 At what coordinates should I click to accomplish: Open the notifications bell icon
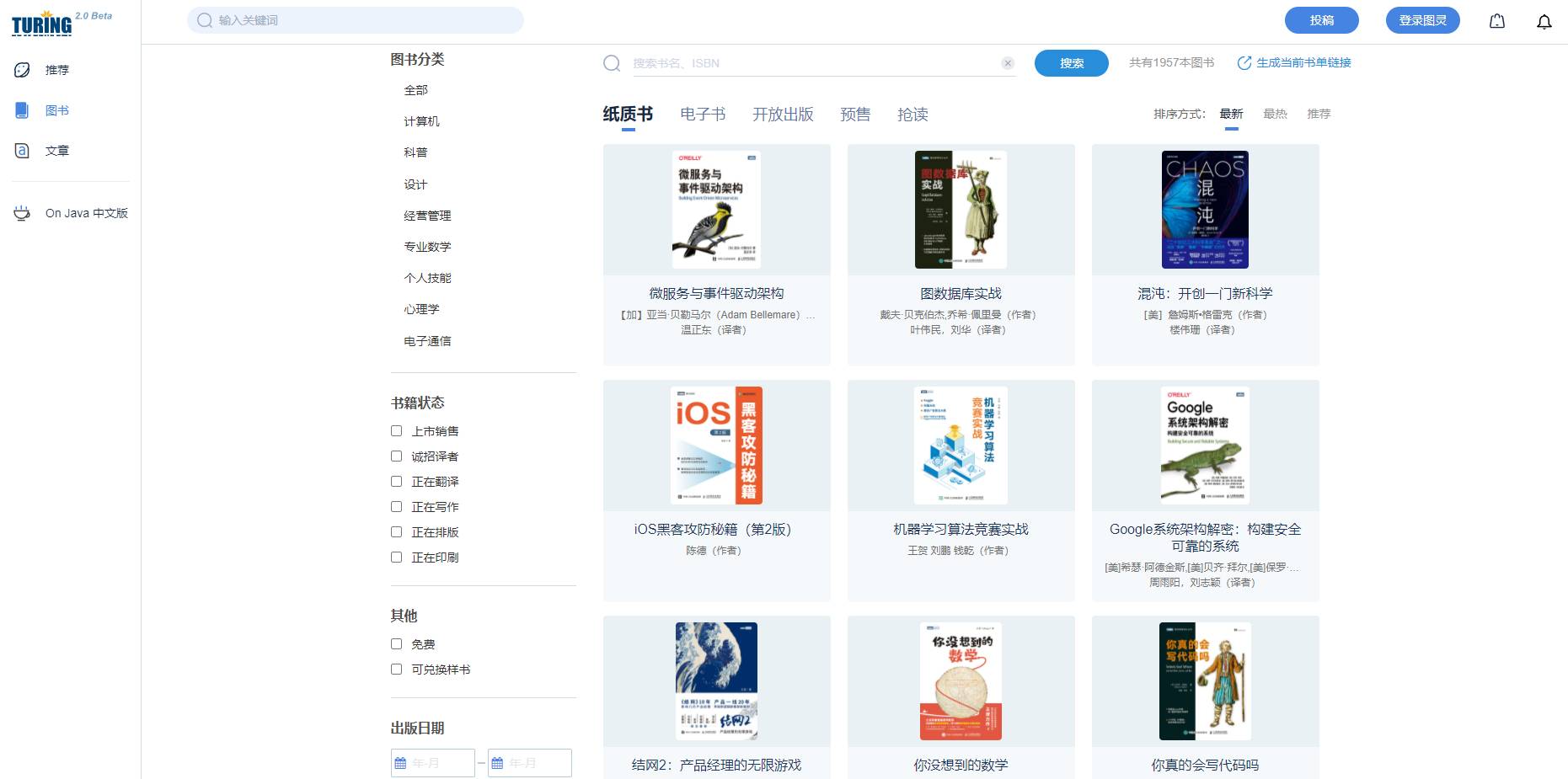tap(1544, 21)
